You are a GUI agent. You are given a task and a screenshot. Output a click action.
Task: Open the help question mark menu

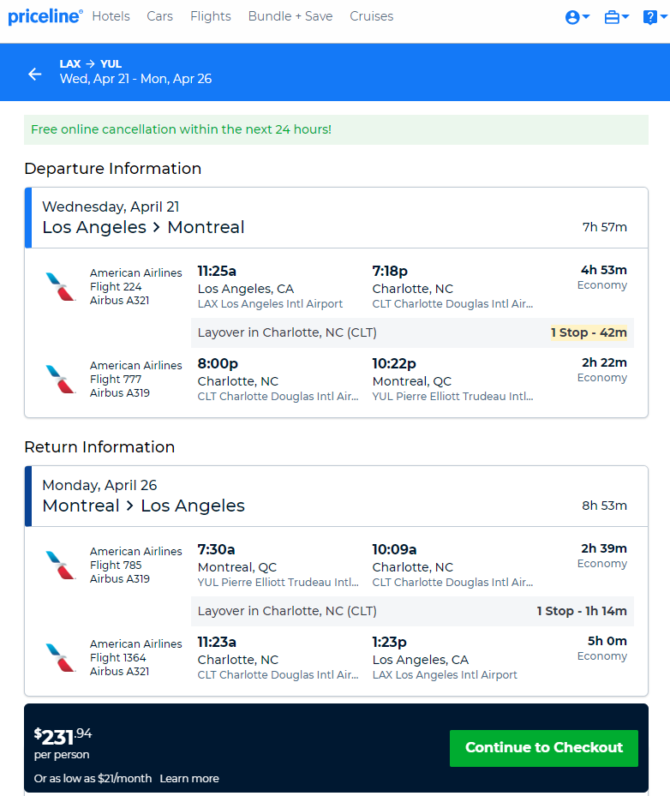coord(655,17)
